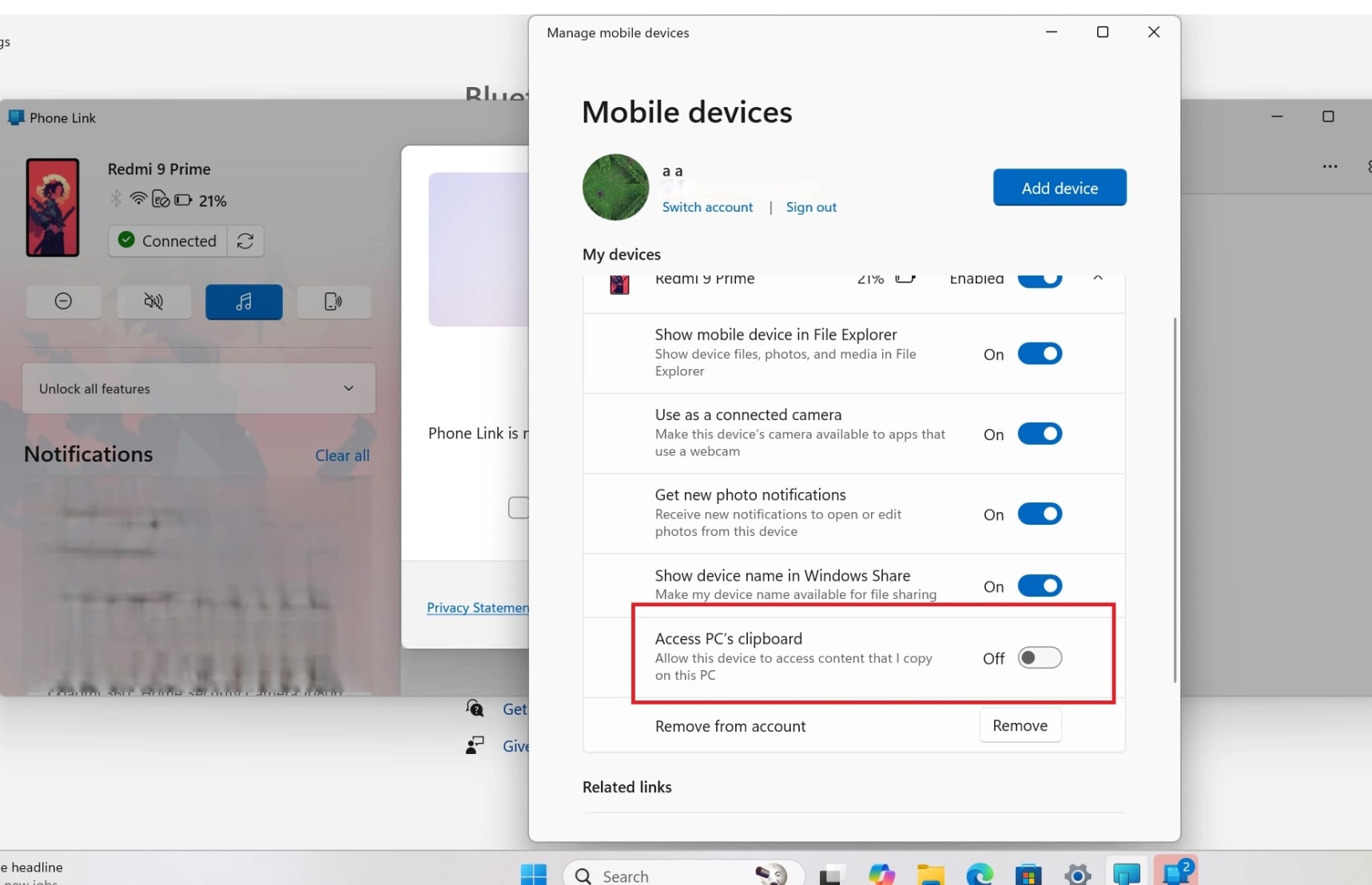The width and height of the screenshot is (1372, 885).
Task: Click Clear all notifications link
Action: (342, 455)
